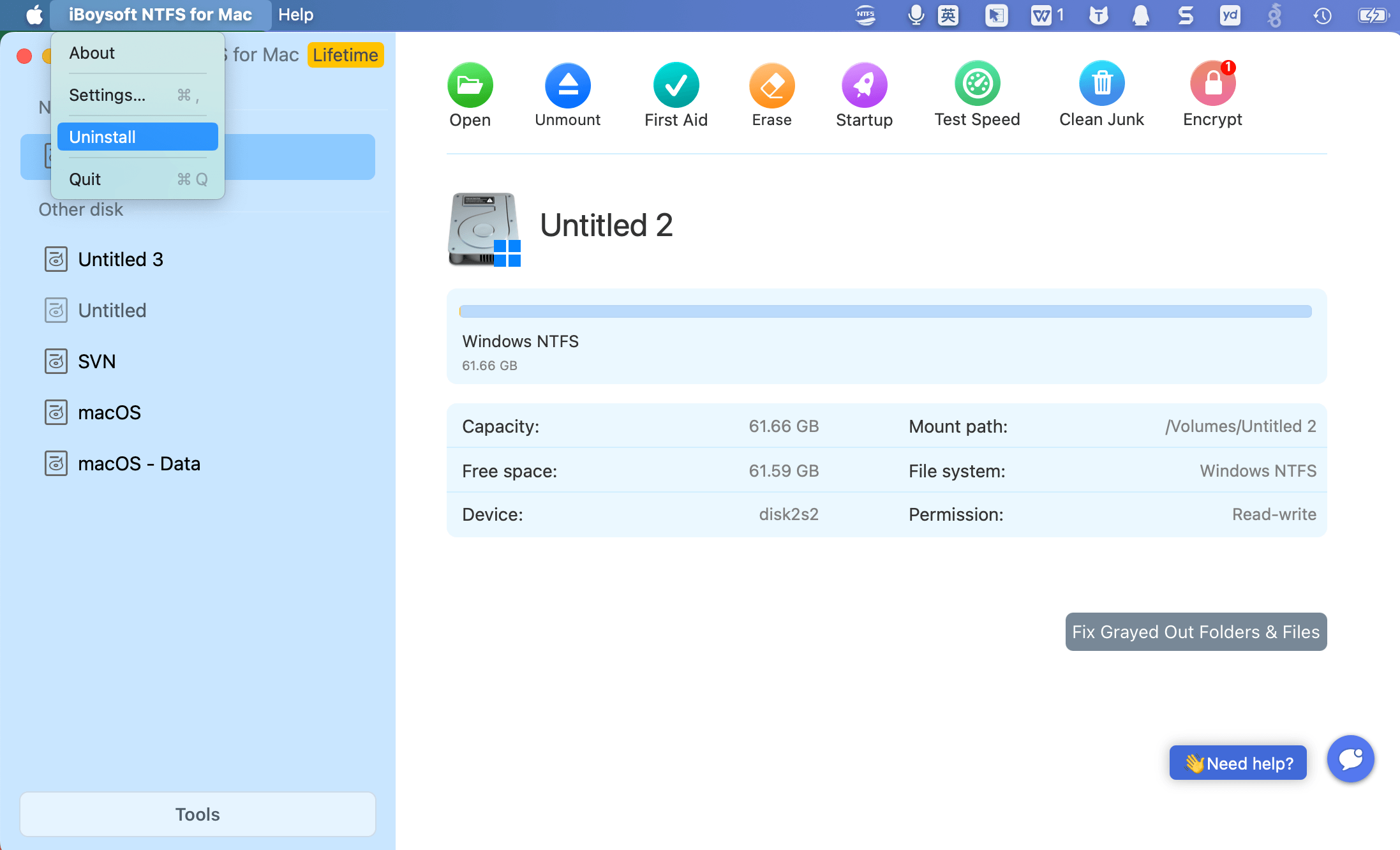This screenshot has width=1400, height=850.
Task: Click the 英 input method icon
Action: 948,15
